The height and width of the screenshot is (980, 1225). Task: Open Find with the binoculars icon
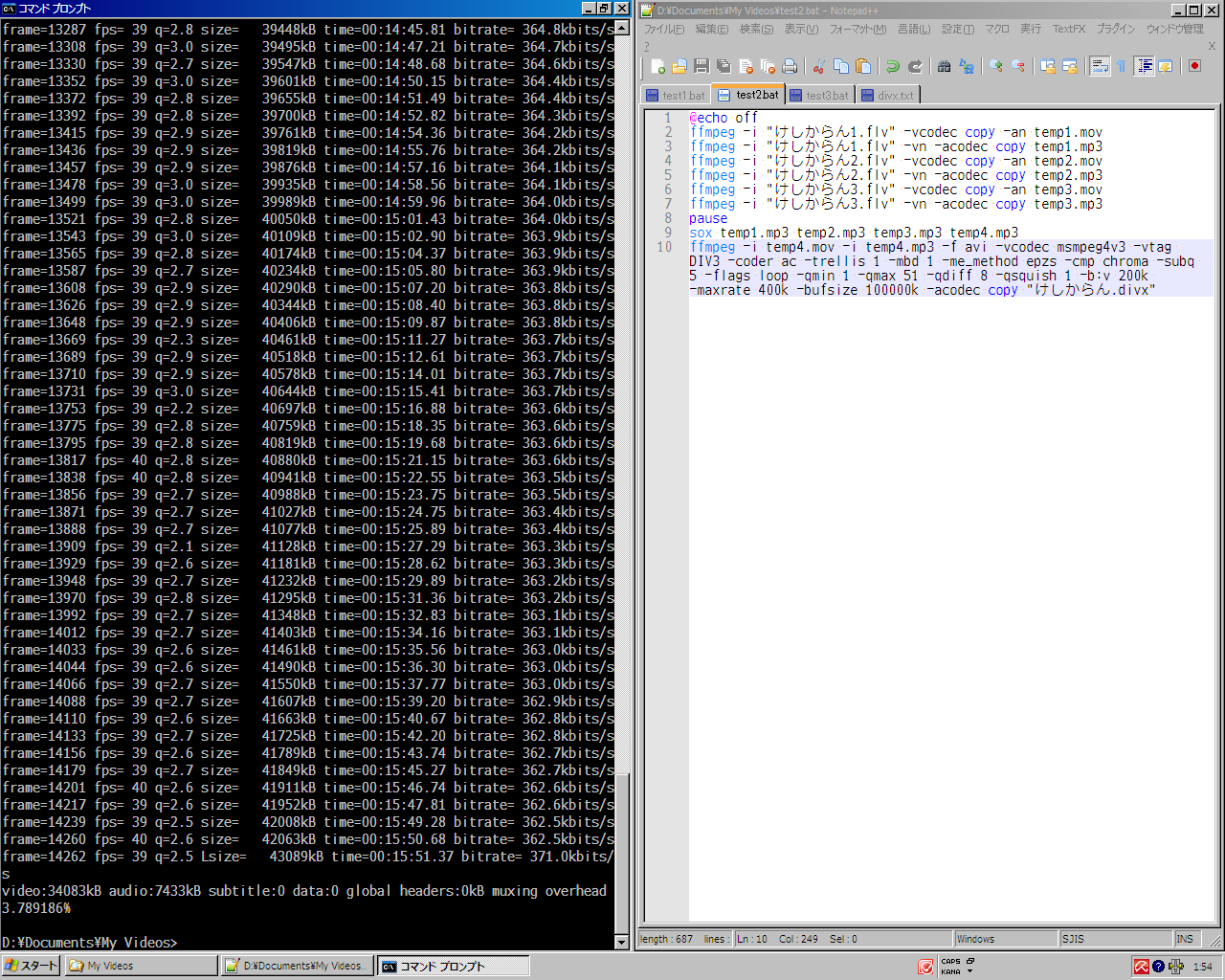945,66
